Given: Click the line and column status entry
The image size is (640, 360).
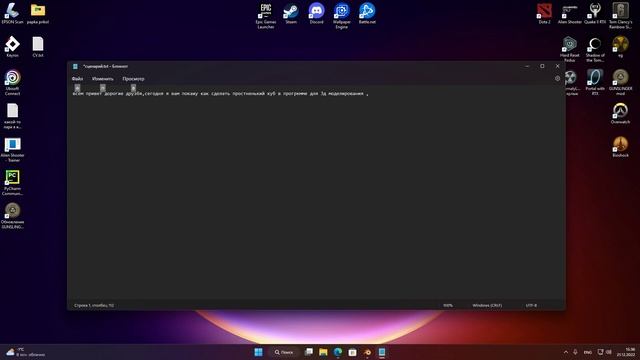Looking at the screenshot, I should point(94,305).
